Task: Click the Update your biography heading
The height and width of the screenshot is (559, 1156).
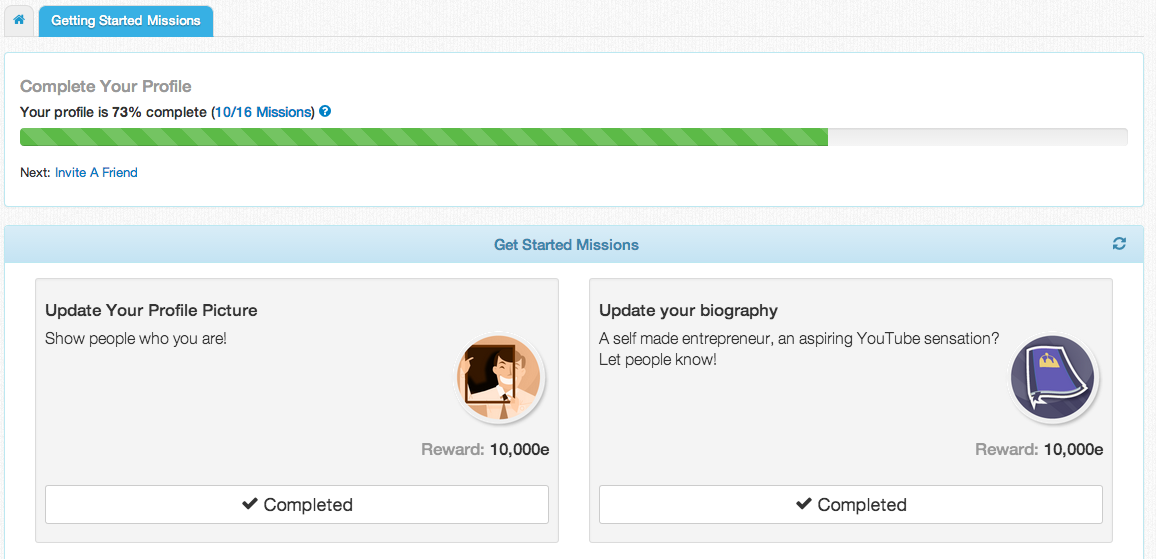Action: [688, 310]
